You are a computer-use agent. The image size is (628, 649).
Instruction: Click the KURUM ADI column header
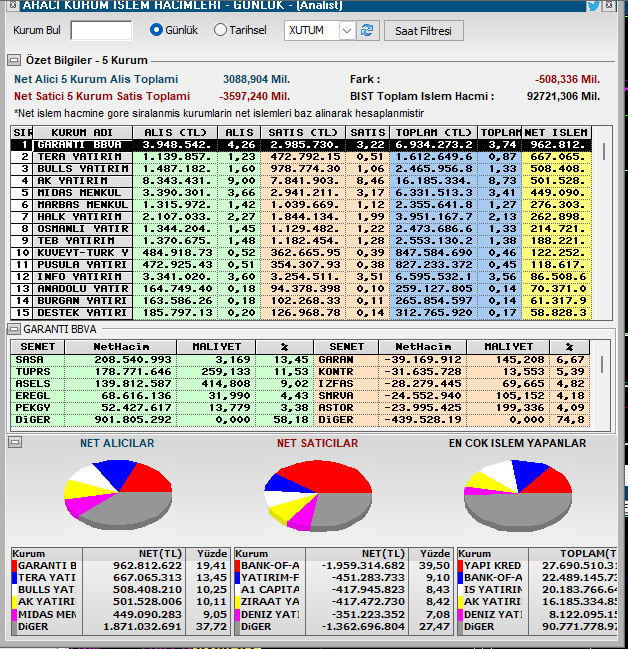coord(82,133)
